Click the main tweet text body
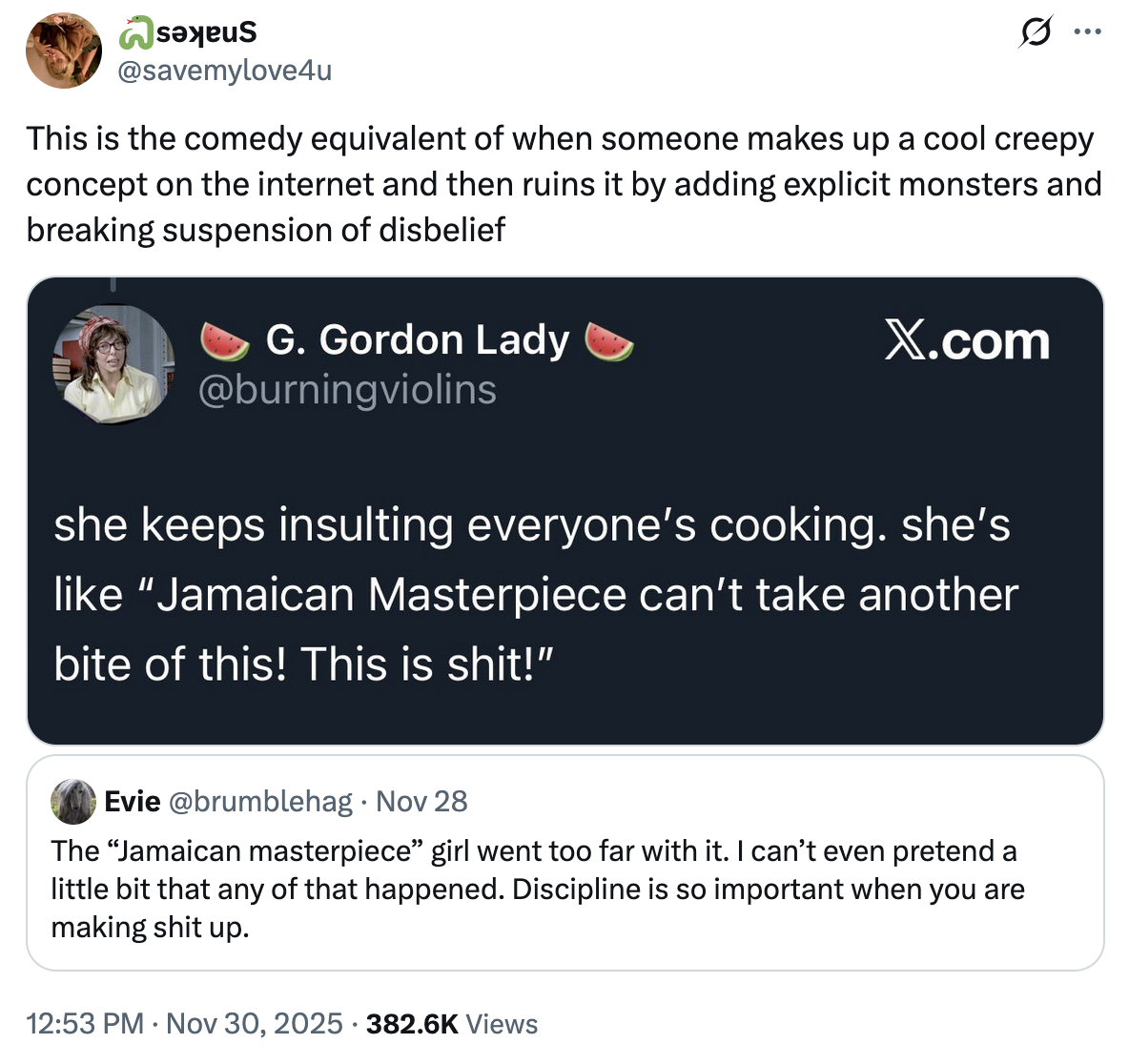 point(563,184)
